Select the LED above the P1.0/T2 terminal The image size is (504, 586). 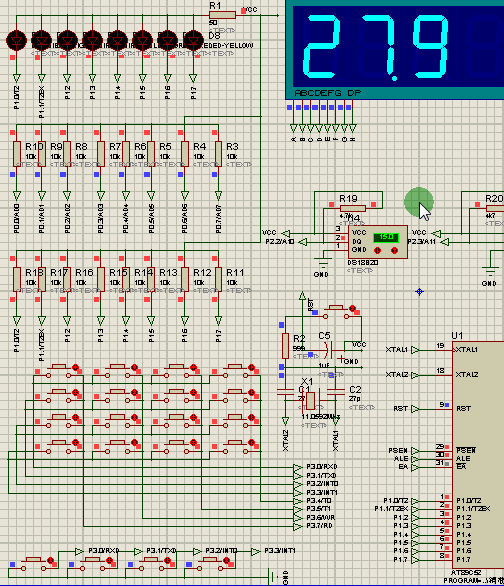pyautogui.click(x=16, y=40)
